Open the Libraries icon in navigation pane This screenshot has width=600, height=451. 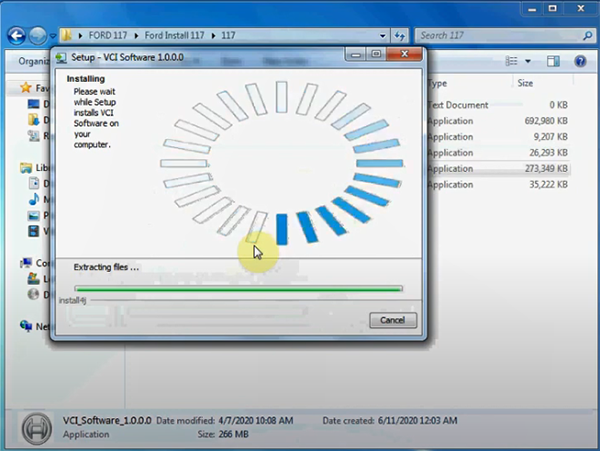click(26, 168)
